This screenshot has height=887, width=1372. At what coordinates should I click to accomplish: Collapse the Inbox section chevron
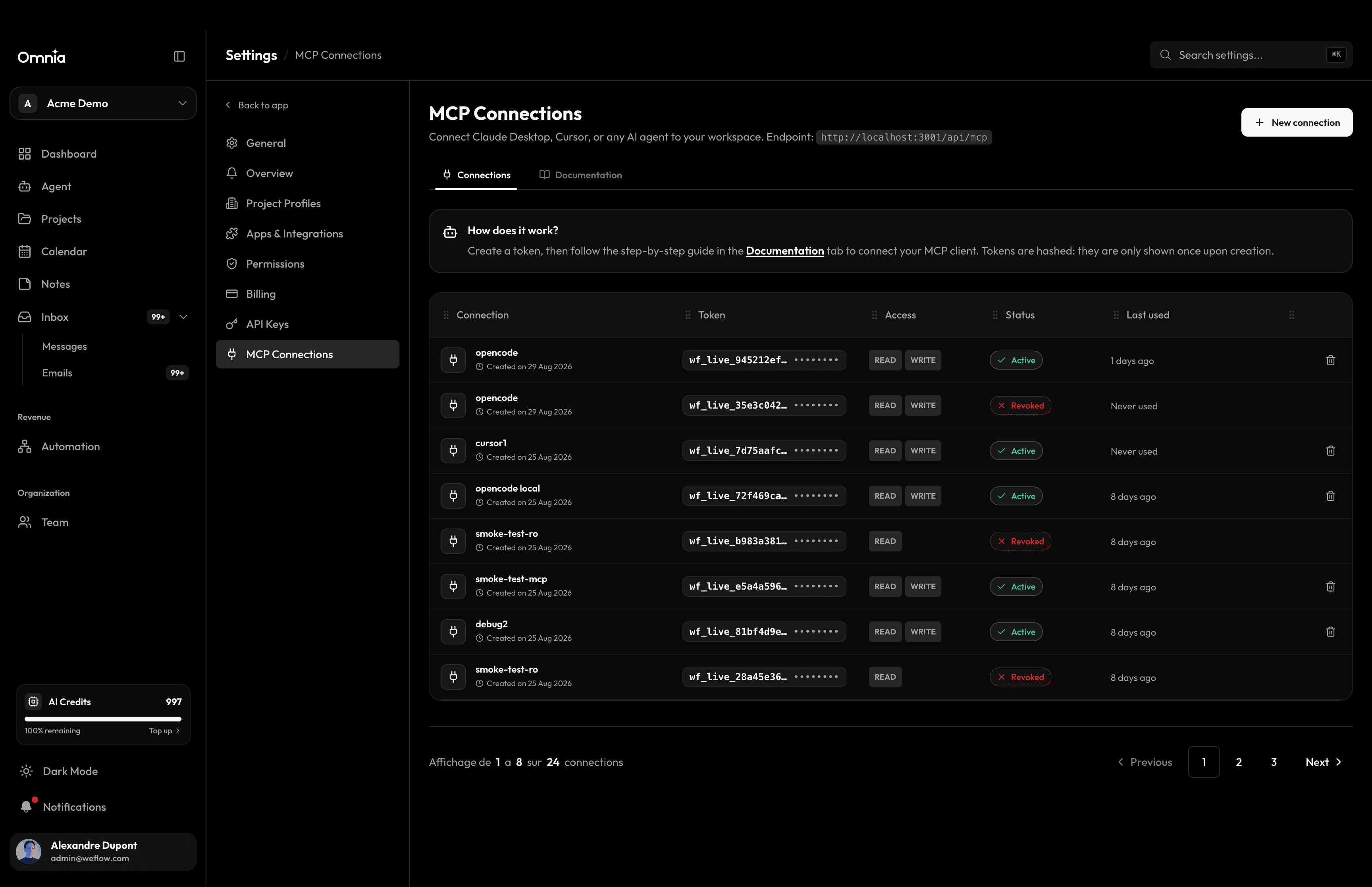[x=184, y=317]
